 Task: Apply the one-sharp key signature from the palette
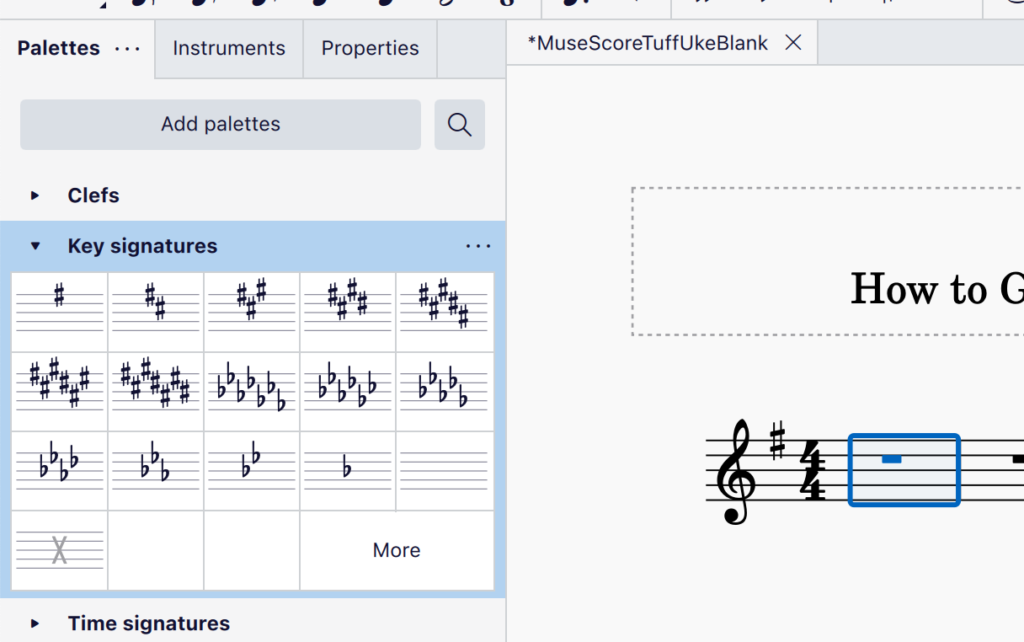pyautogui.click(x=59, y=310)
